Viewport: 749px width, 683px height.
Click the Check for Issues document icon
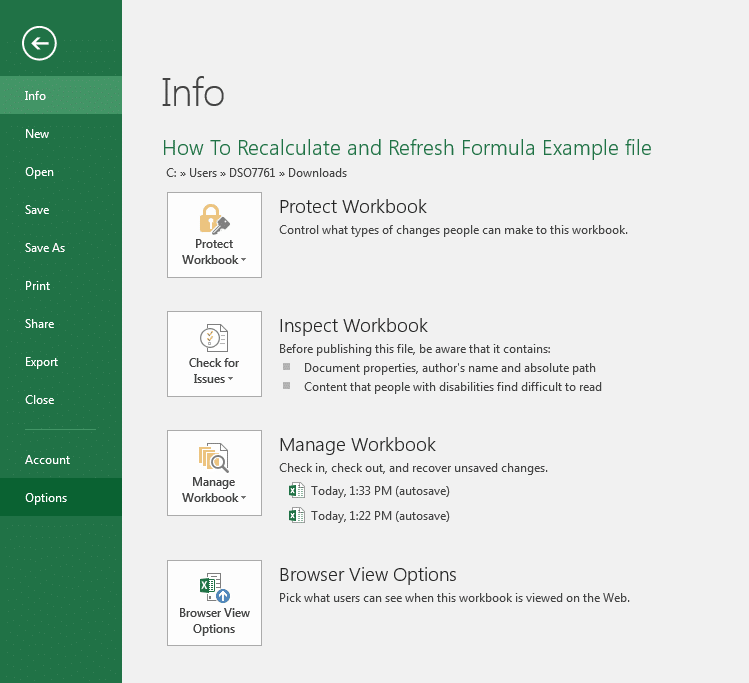click(214, 338)
